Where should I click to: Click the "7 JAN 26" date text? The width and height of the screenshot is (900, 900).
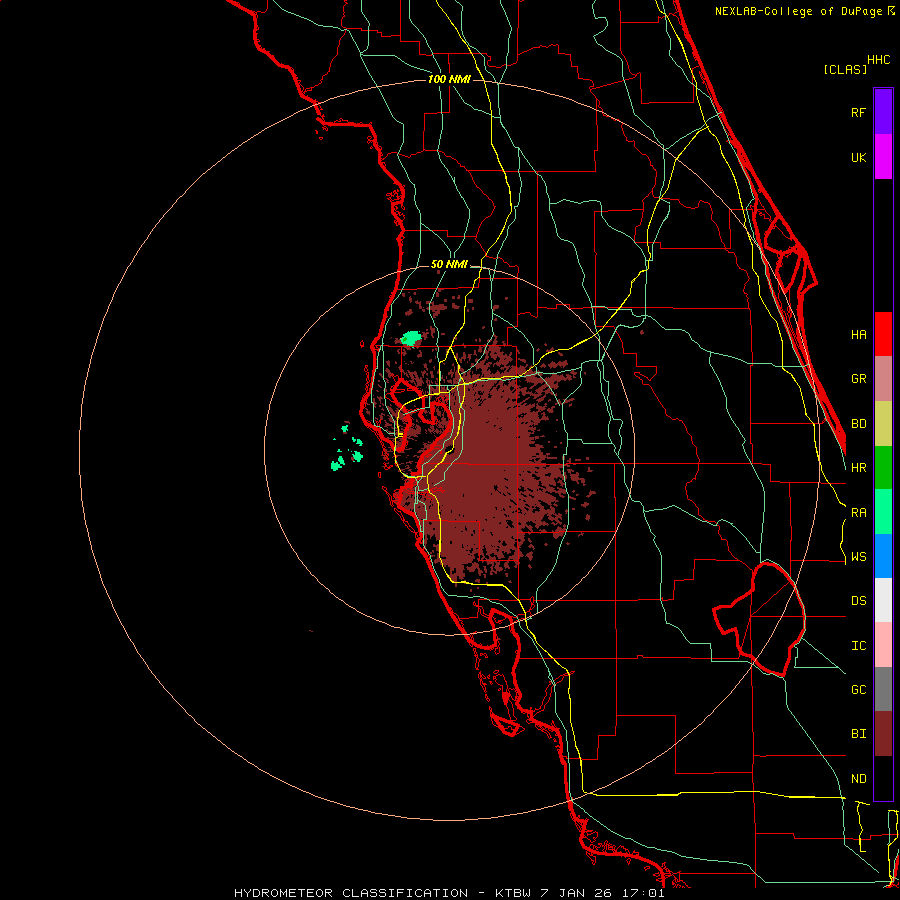click(x=575, y=893)
